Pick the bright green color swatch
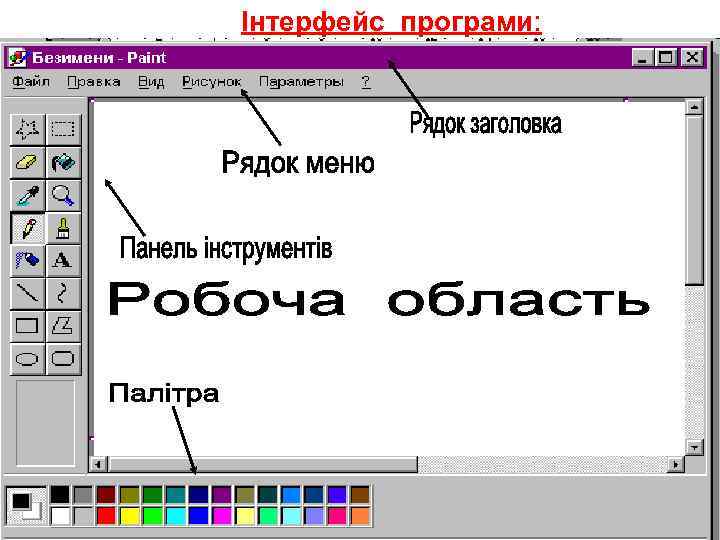The image size is (720, 540). pyautogui.click(x=152, y=516)
